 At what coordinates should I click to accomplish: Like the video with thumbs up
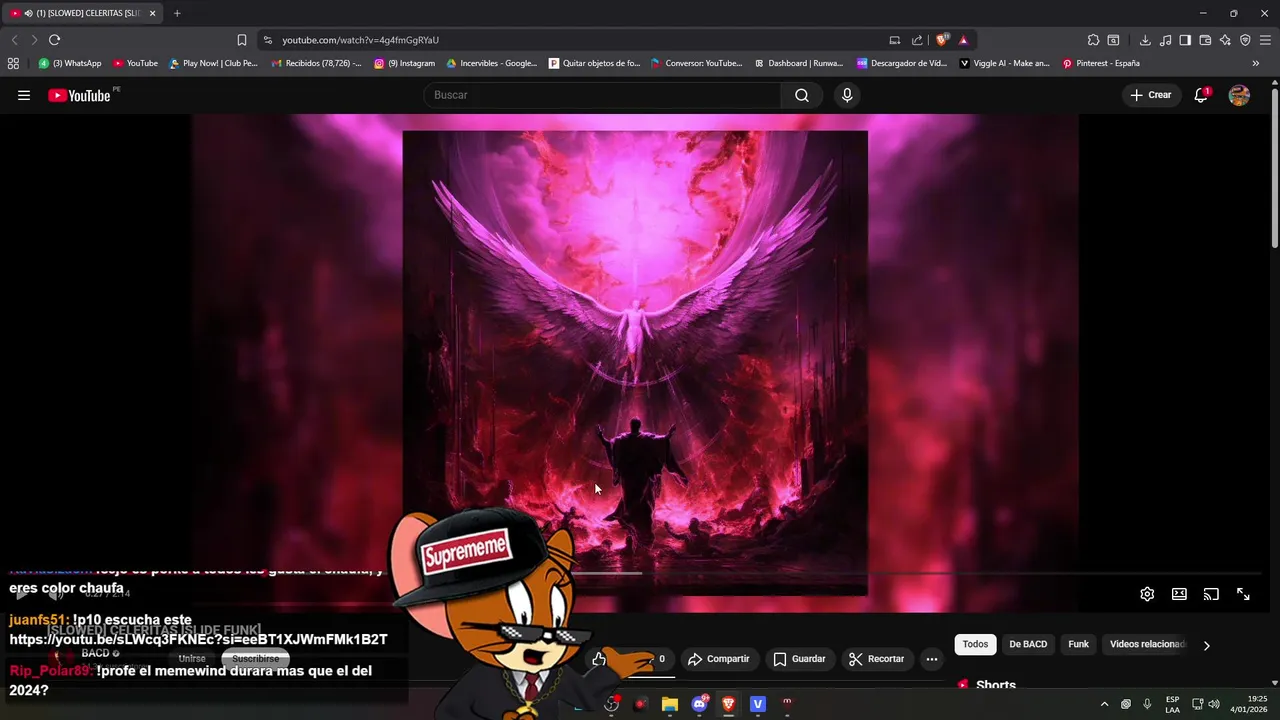point(599,659)
